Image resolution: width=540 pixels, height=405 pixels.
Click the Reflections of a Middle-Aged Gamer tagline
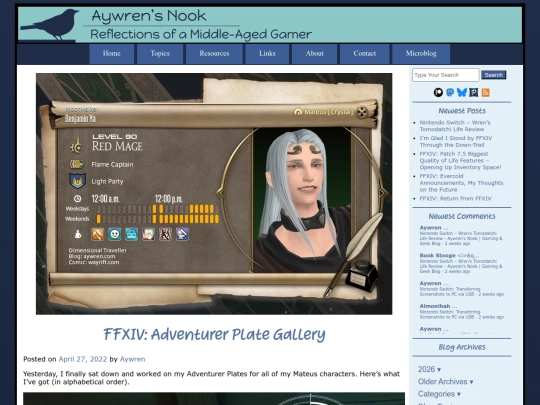click(201, 34)
